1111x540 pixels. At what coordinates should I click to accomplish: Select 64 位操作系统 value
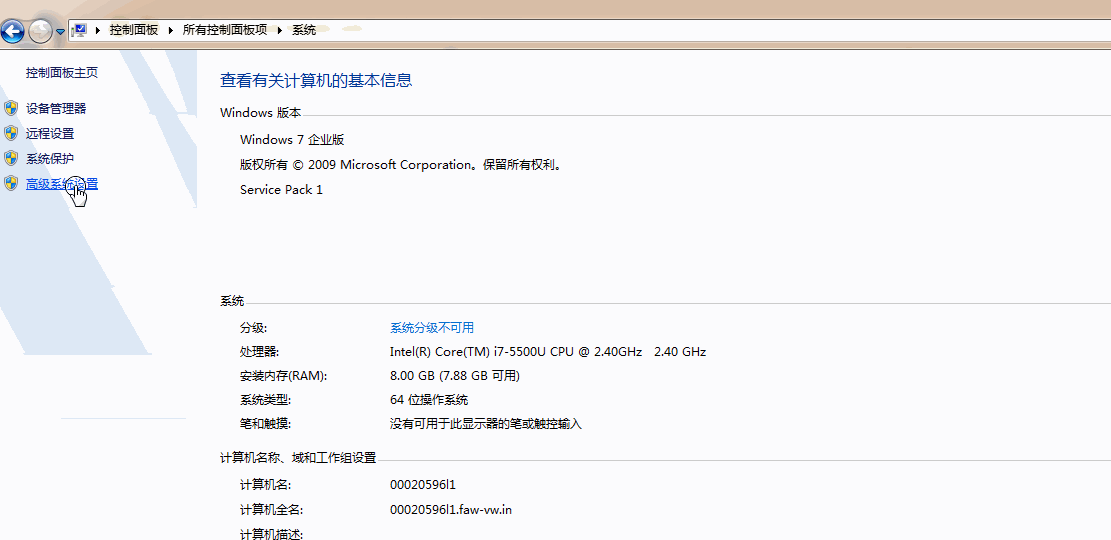tap(429, 400)
